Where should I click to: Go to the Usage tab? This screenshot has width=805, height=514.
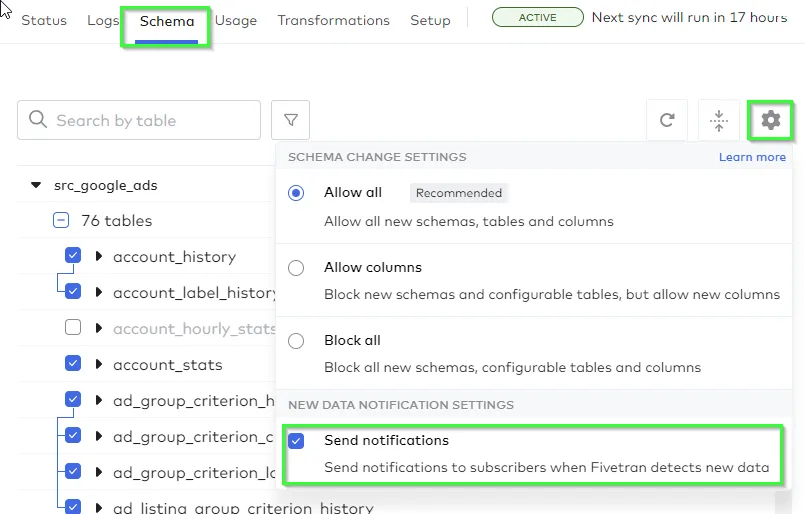[235, 20]
